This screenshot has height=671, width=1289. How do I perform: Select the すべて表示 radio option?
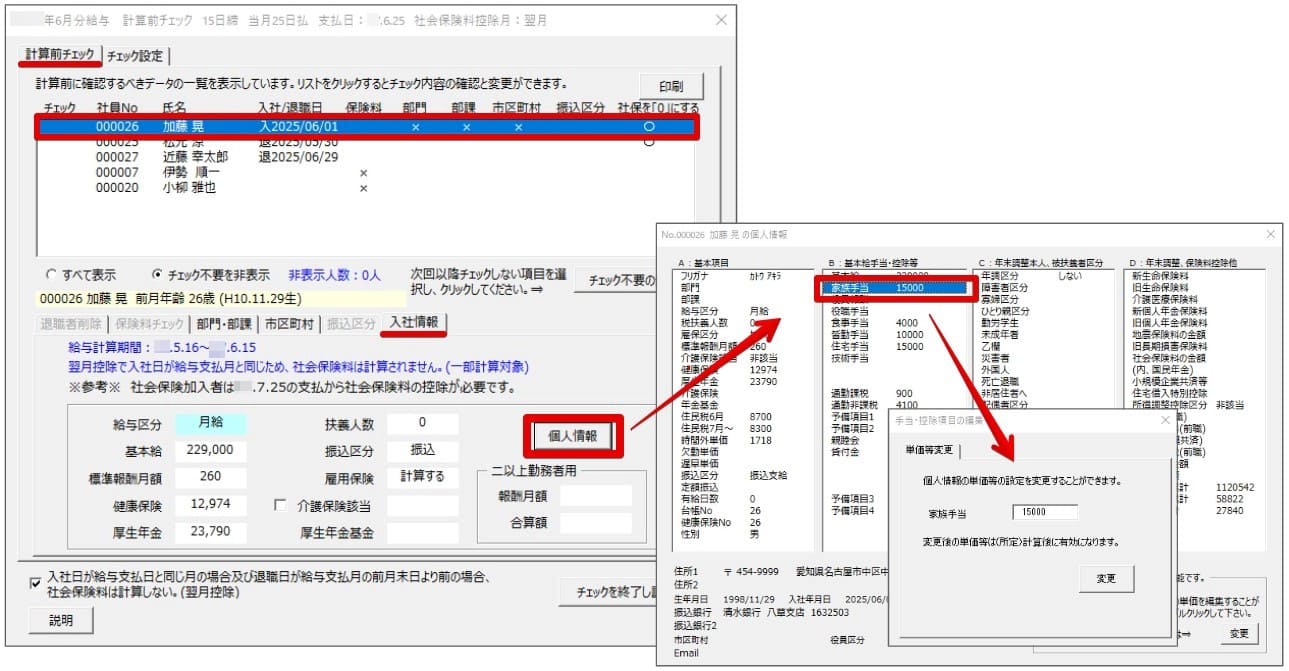(50, 275)
